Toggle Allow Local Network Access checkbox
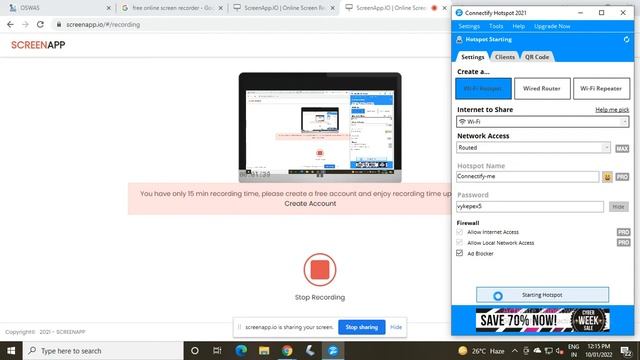 tap(460, 242)
